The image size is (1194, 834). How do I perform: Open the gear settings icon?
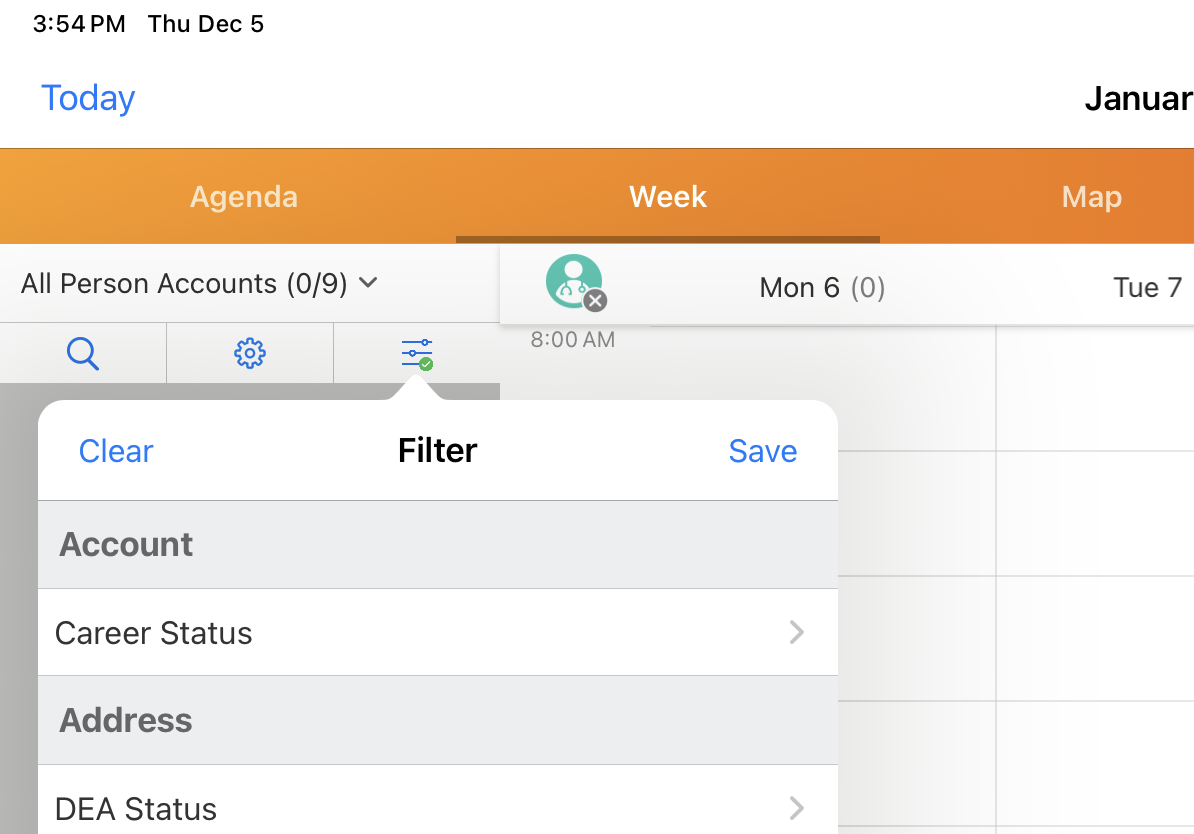(x=249, y=353)
